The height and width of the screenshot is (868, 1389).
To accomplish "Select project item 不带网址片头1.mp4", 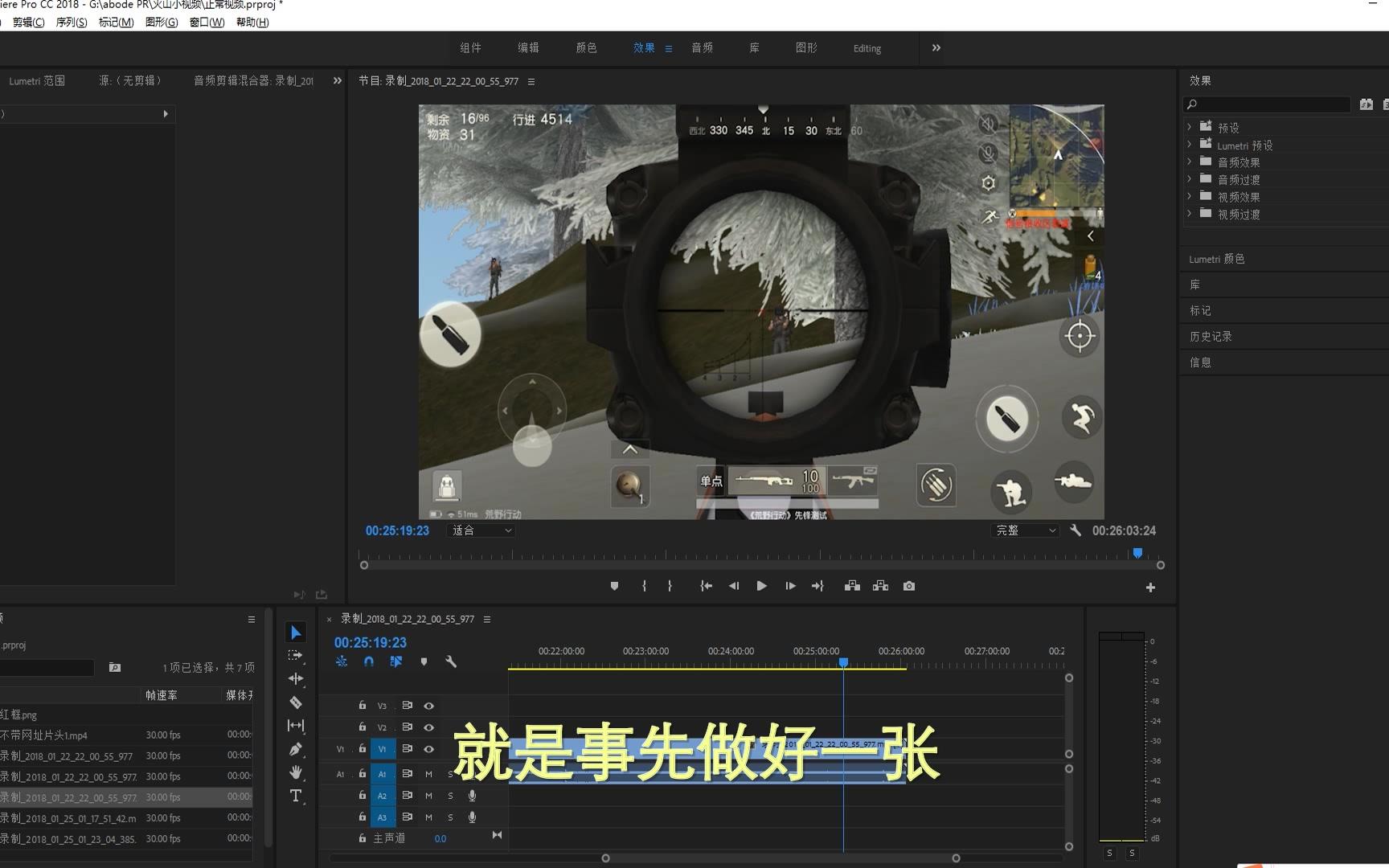I will [126, 735].
